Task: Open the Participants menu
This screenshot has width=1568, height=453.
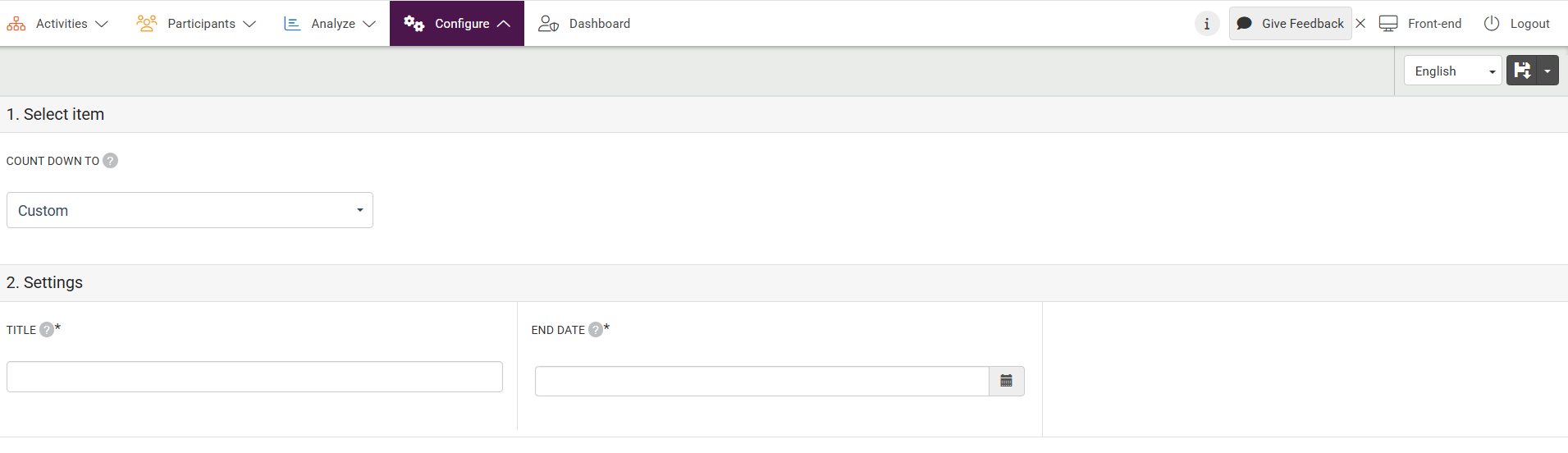Action: pyautogui.click(x=196, y=24)
